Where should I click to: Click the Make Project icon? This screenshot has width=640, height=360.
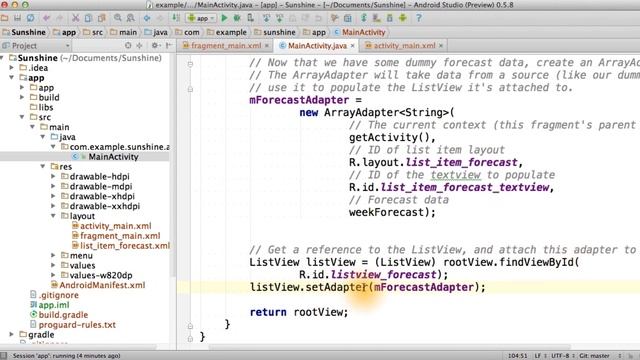click(176, 18)
